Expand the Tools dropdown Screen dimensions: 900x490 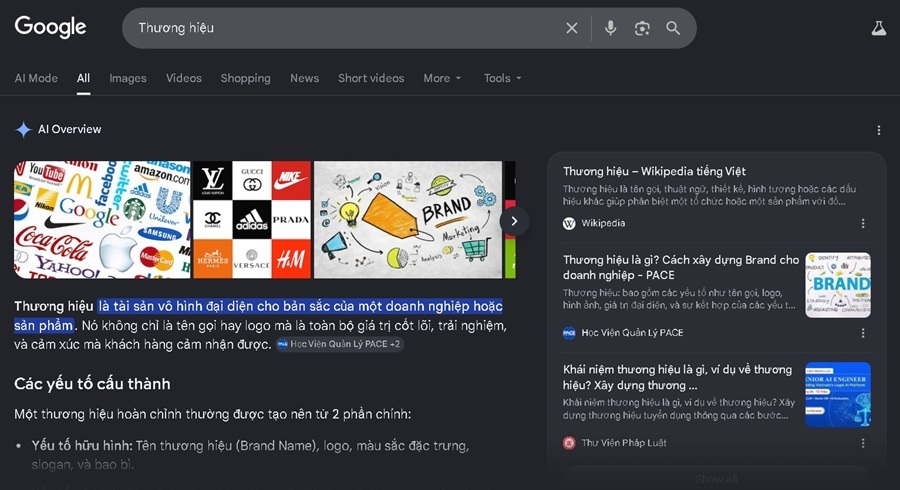click(503, 78)
